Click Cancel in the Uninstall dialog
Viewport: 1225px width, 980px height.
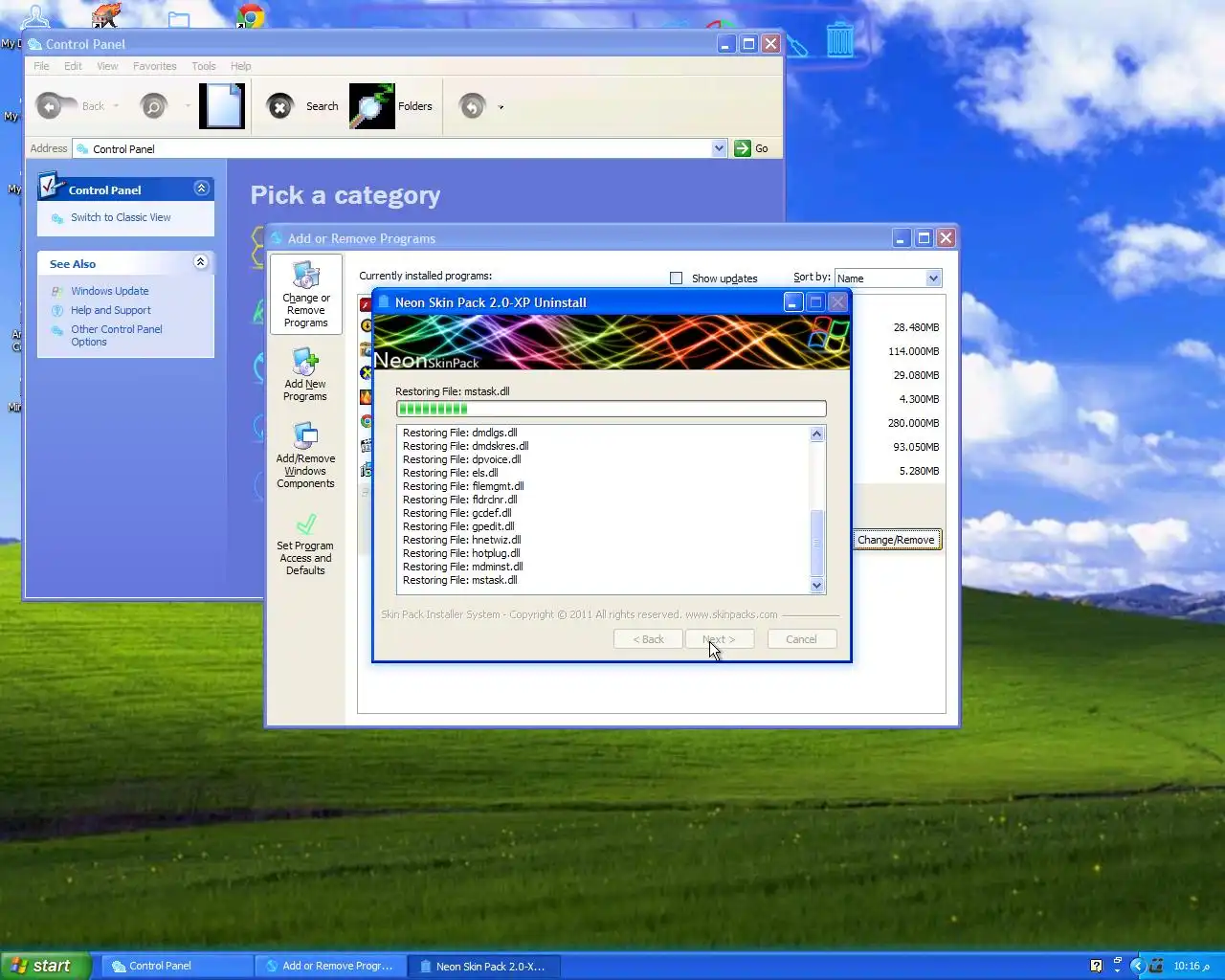click(x=801, y=639)
